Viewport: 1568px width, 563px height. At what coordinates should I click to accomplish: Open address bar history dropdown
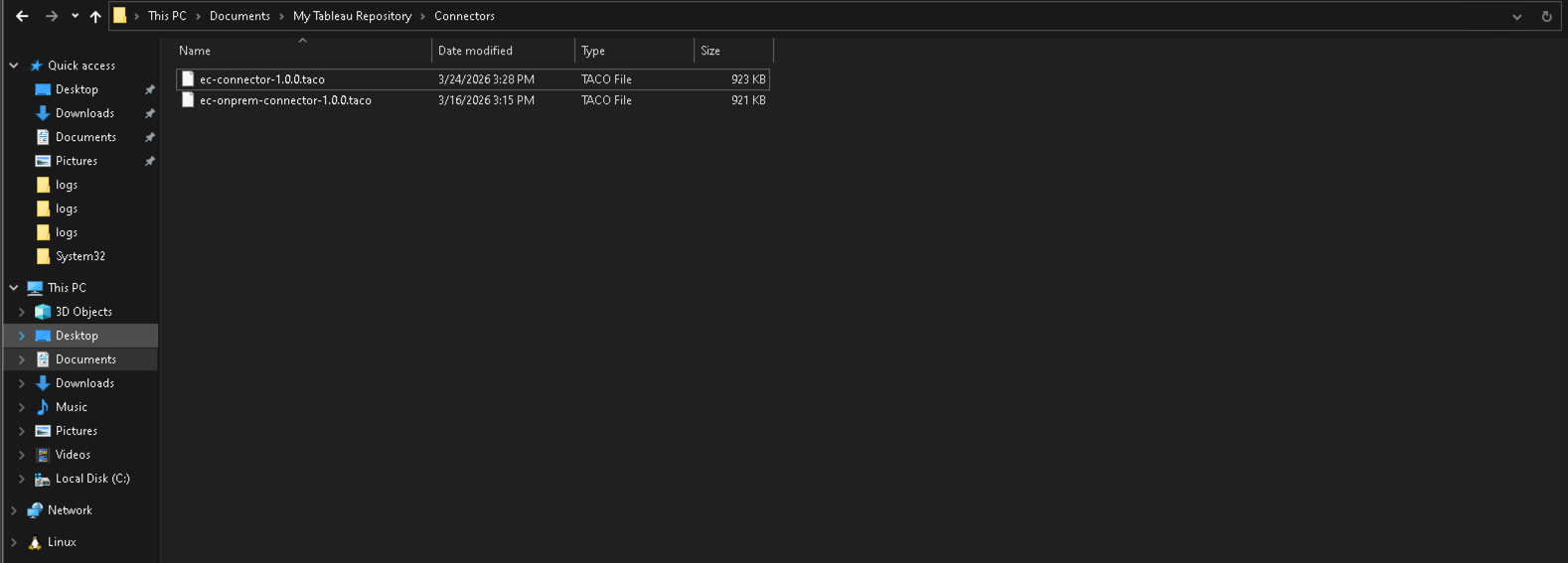(1517, 17)
